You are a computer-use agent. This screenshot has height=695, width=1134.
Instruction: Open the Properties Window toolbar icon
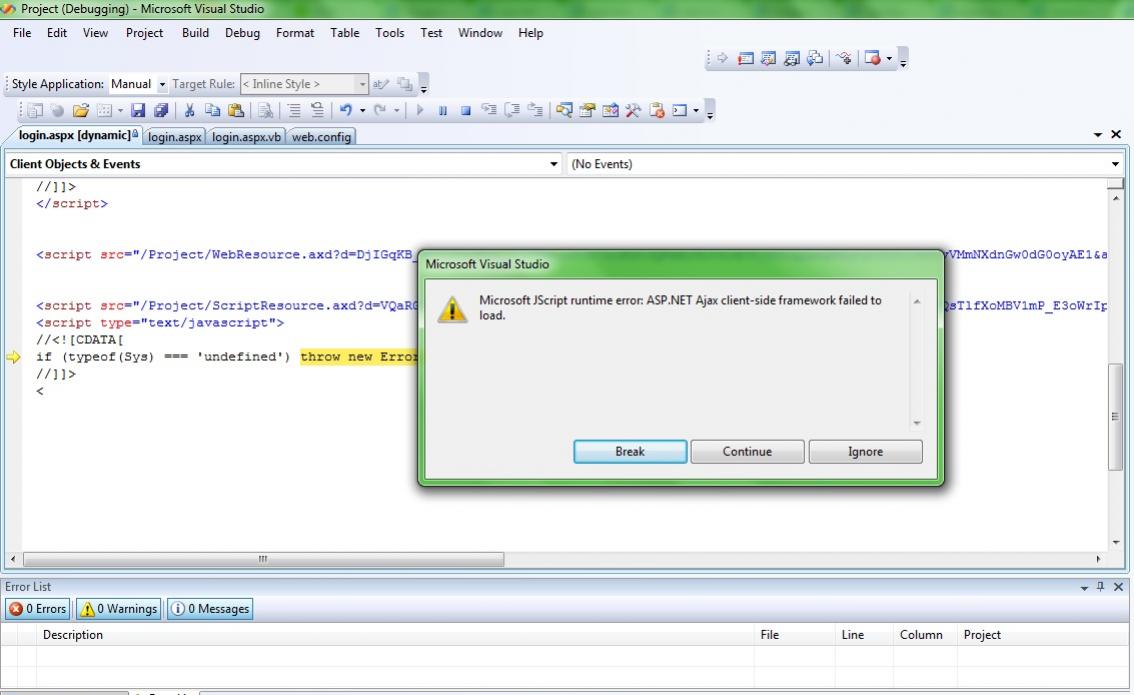point(587,111)
